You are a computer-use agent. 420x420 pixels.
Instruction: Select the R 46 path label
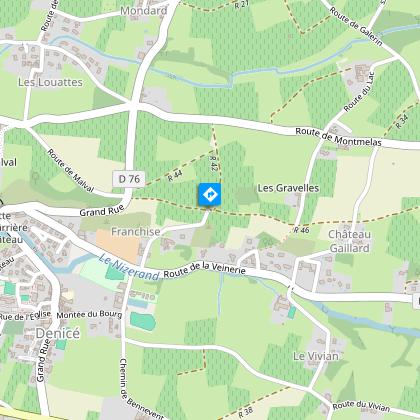[302, 230]
